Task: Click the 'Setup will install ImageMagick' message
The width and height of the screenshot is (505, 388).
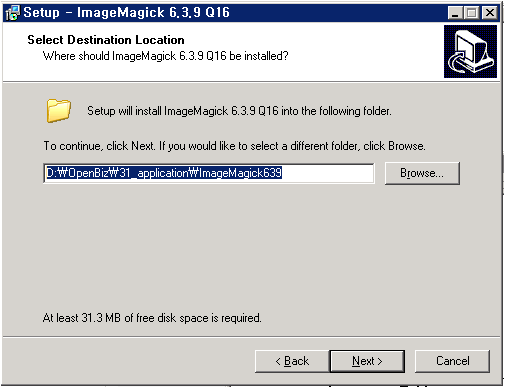Action: point(239,111)
